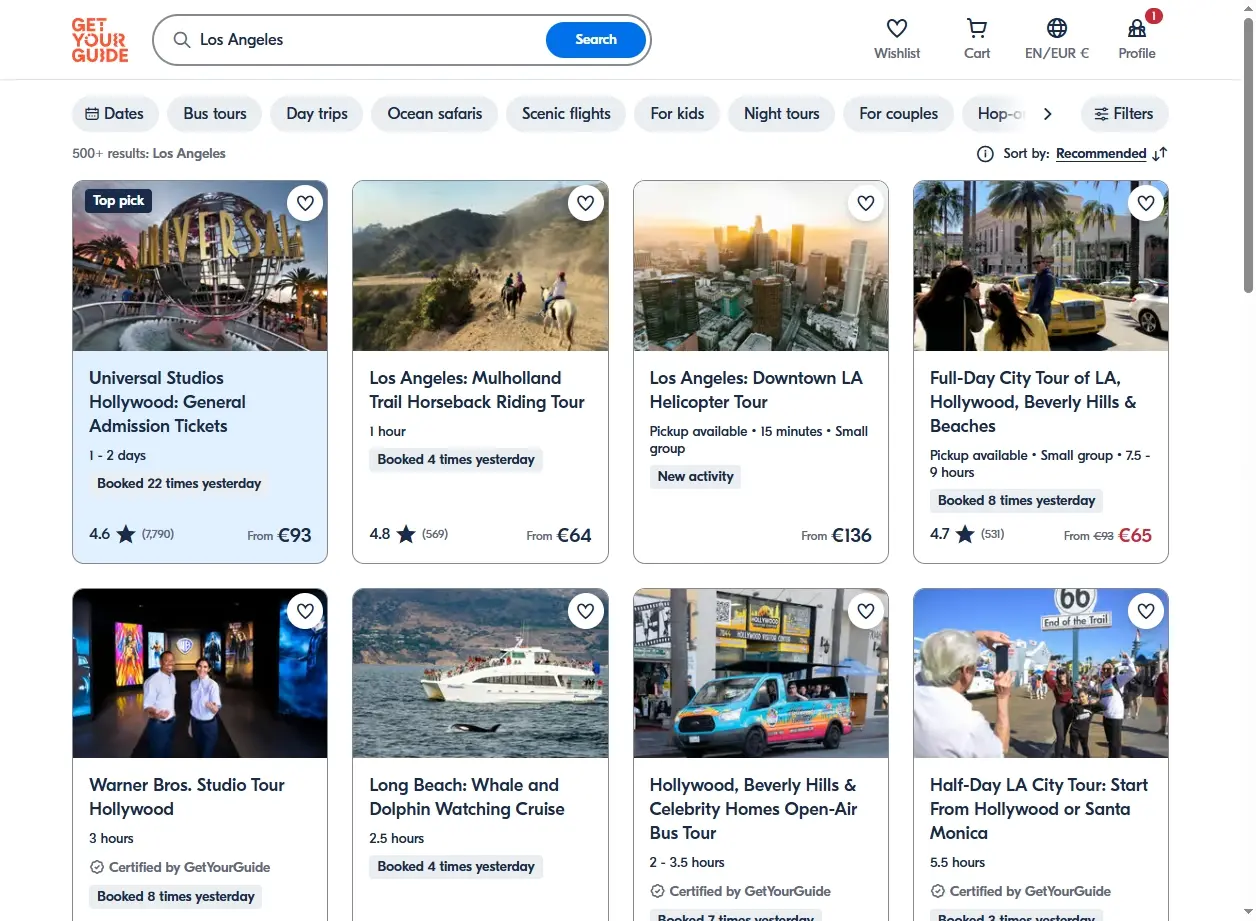Open Warner Bros. Studio Tour Hollywood title

pyautogui.click(x=187, y=797)
